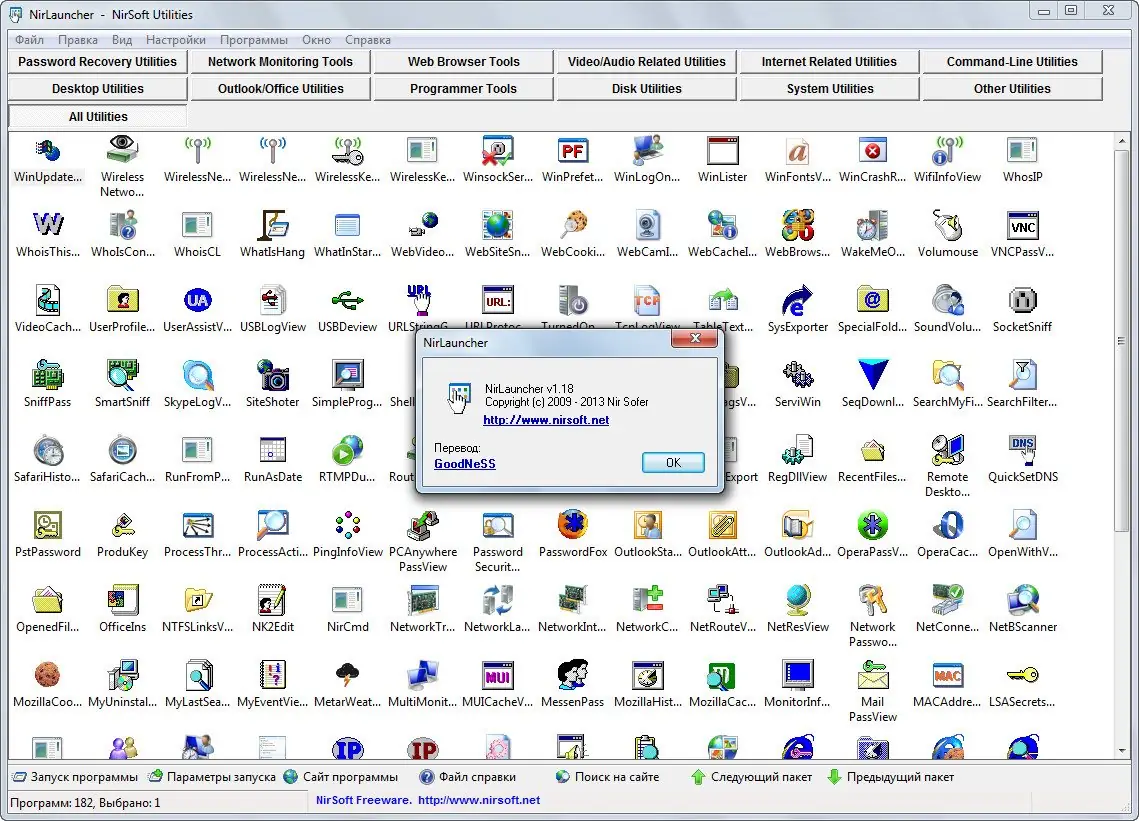Screen dimensions: 1139x821
Task: Select the WinUpdatesList icon
Action: [48, 150]
